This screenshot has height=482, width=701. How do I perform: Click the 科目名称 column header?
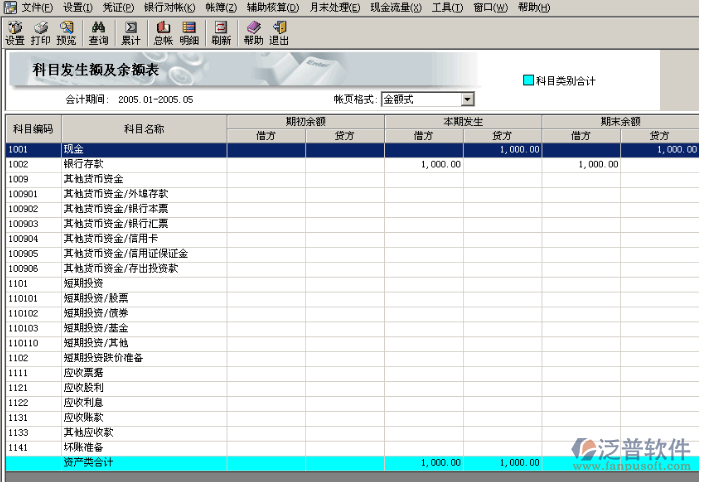click(144, 129)
